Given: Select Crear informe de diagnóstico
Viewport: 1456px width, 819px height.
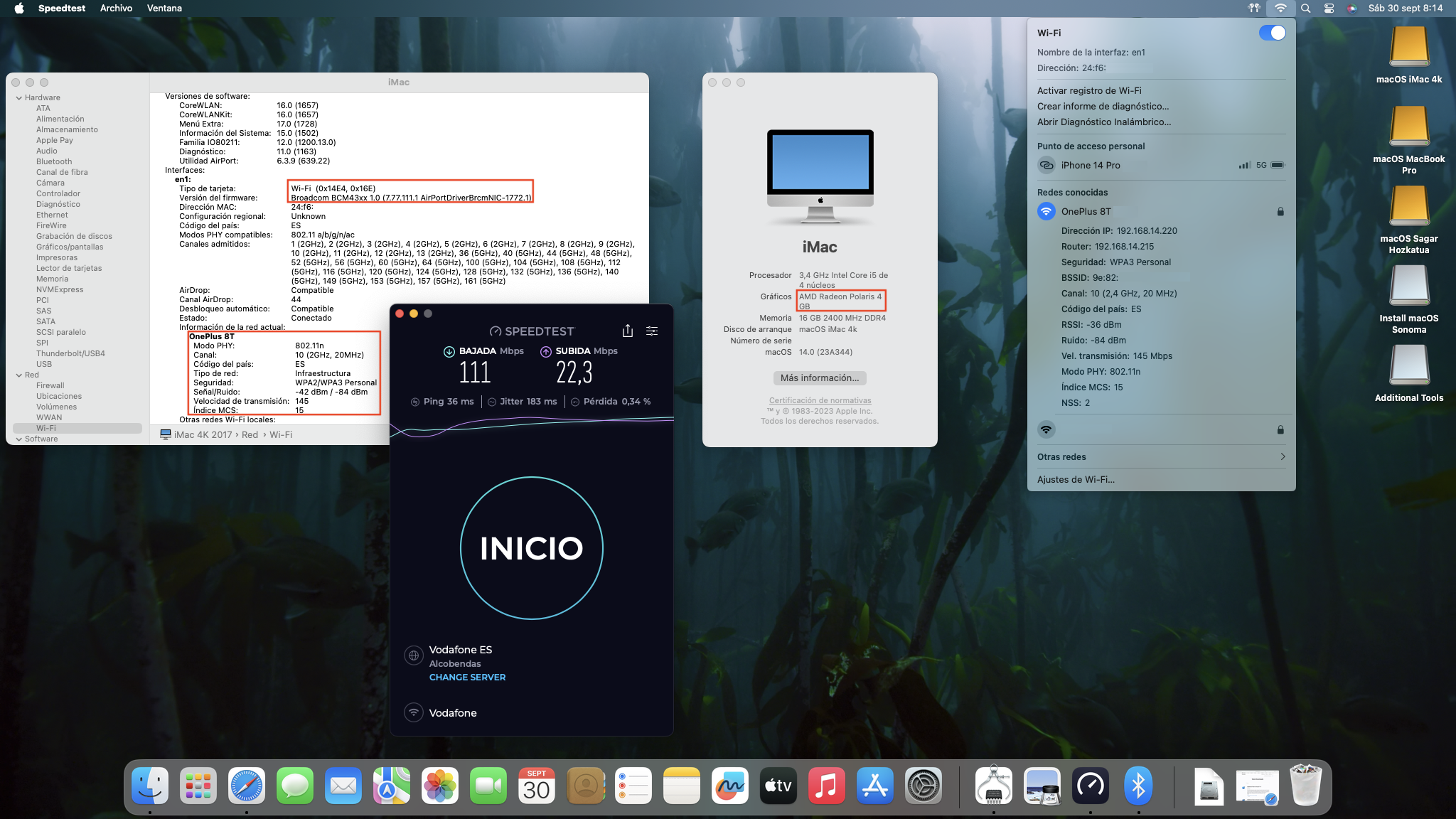Looking at the screenshot, I should click(1103, 106).
